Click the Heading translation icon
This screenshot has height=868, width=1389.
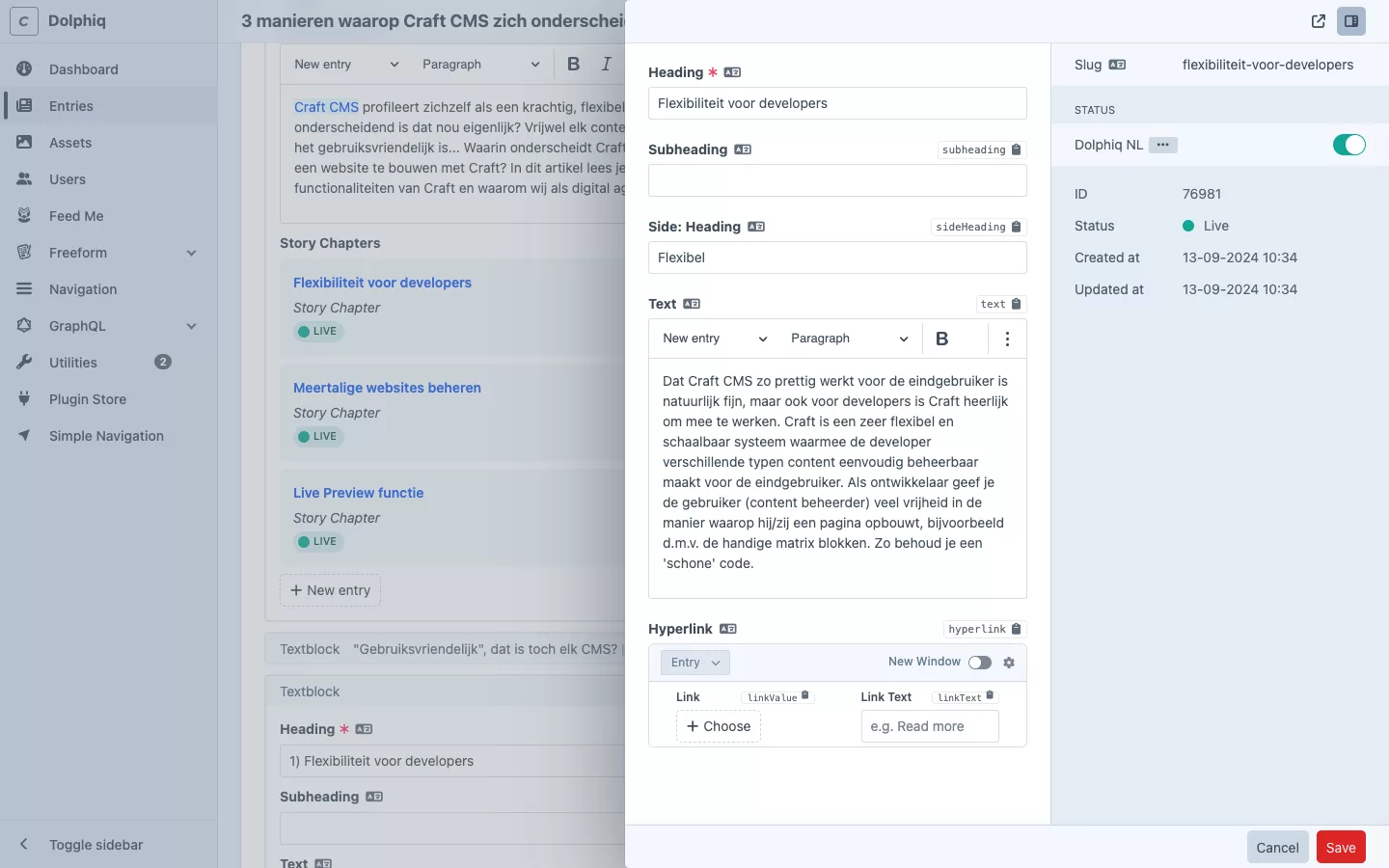[732, 72]
